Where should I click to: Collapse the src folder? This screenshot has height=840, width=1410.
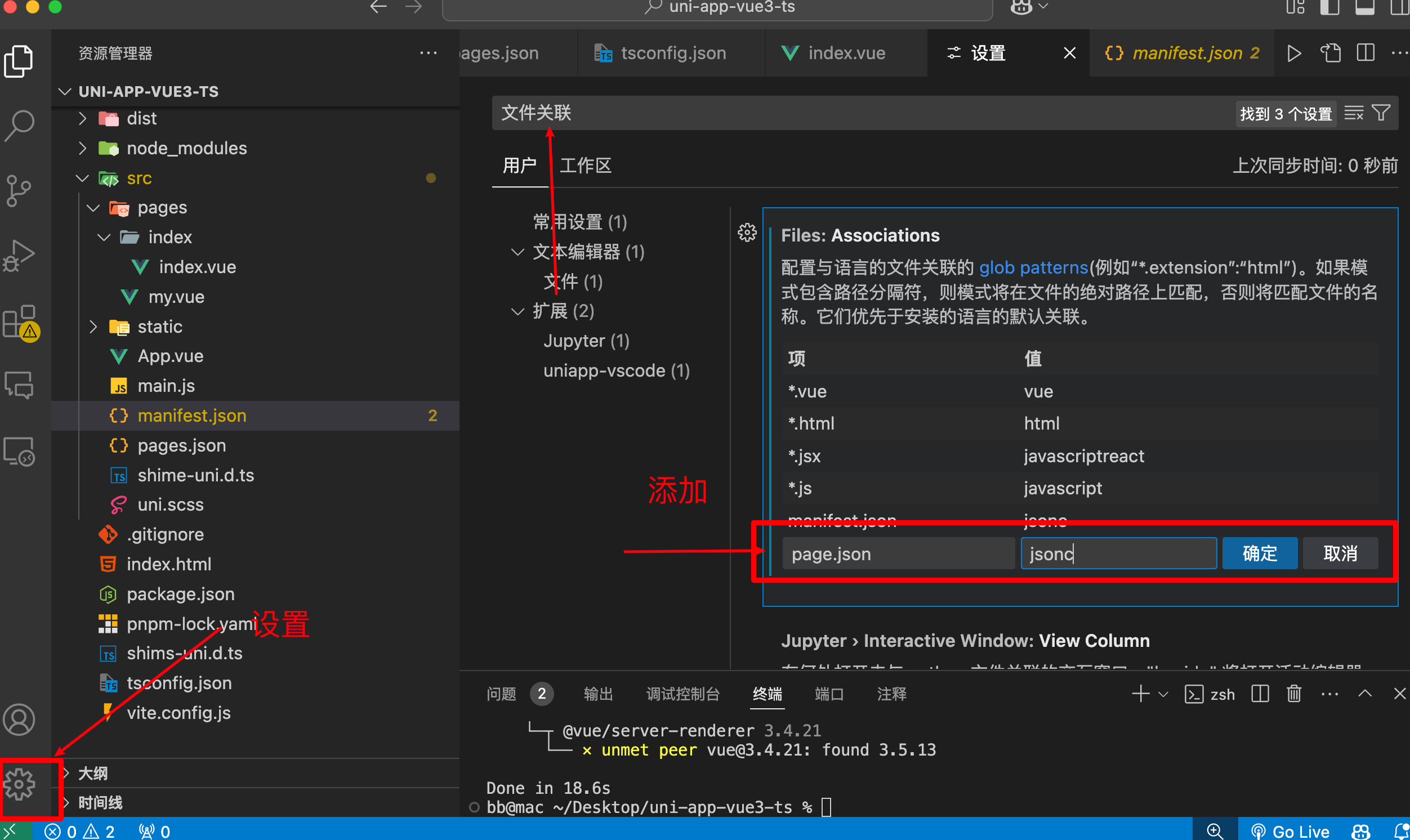[x=83, y=178]
